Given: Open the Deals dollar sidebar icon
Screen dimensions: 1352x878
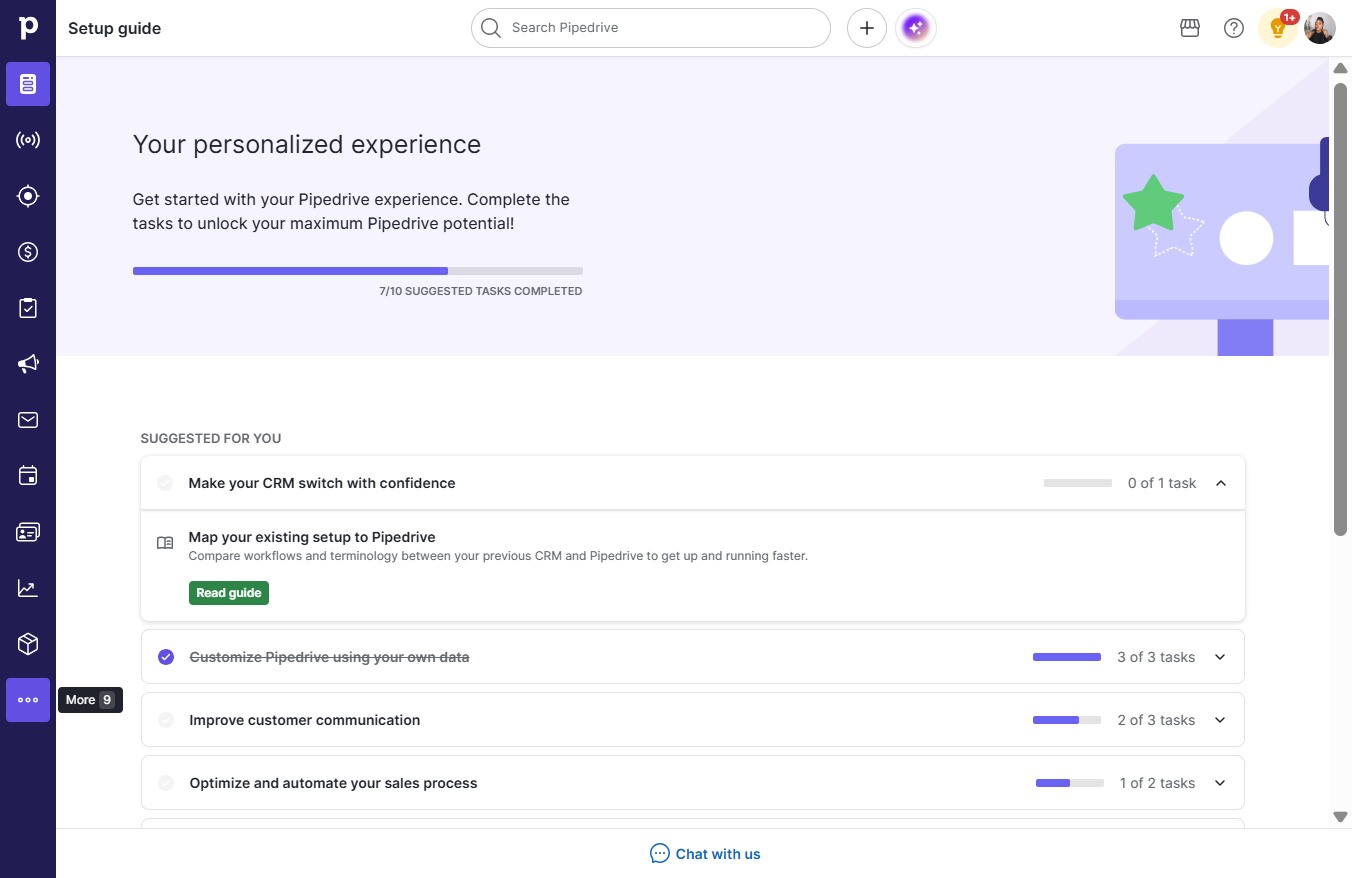Looking at the screenshot, I should (28, 252).
